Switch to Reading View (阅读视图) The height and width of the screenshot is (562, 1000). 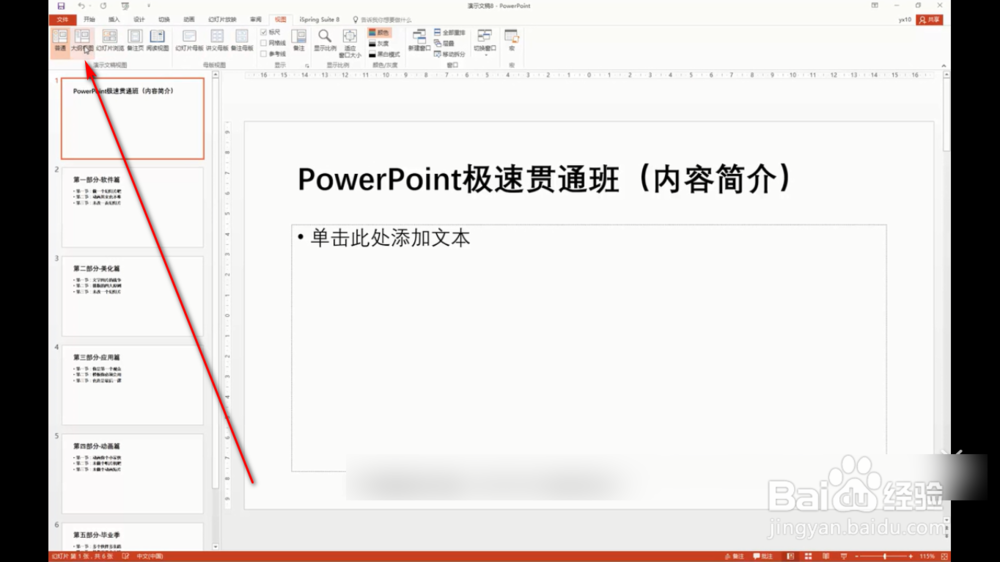click(x=157, y=40)
